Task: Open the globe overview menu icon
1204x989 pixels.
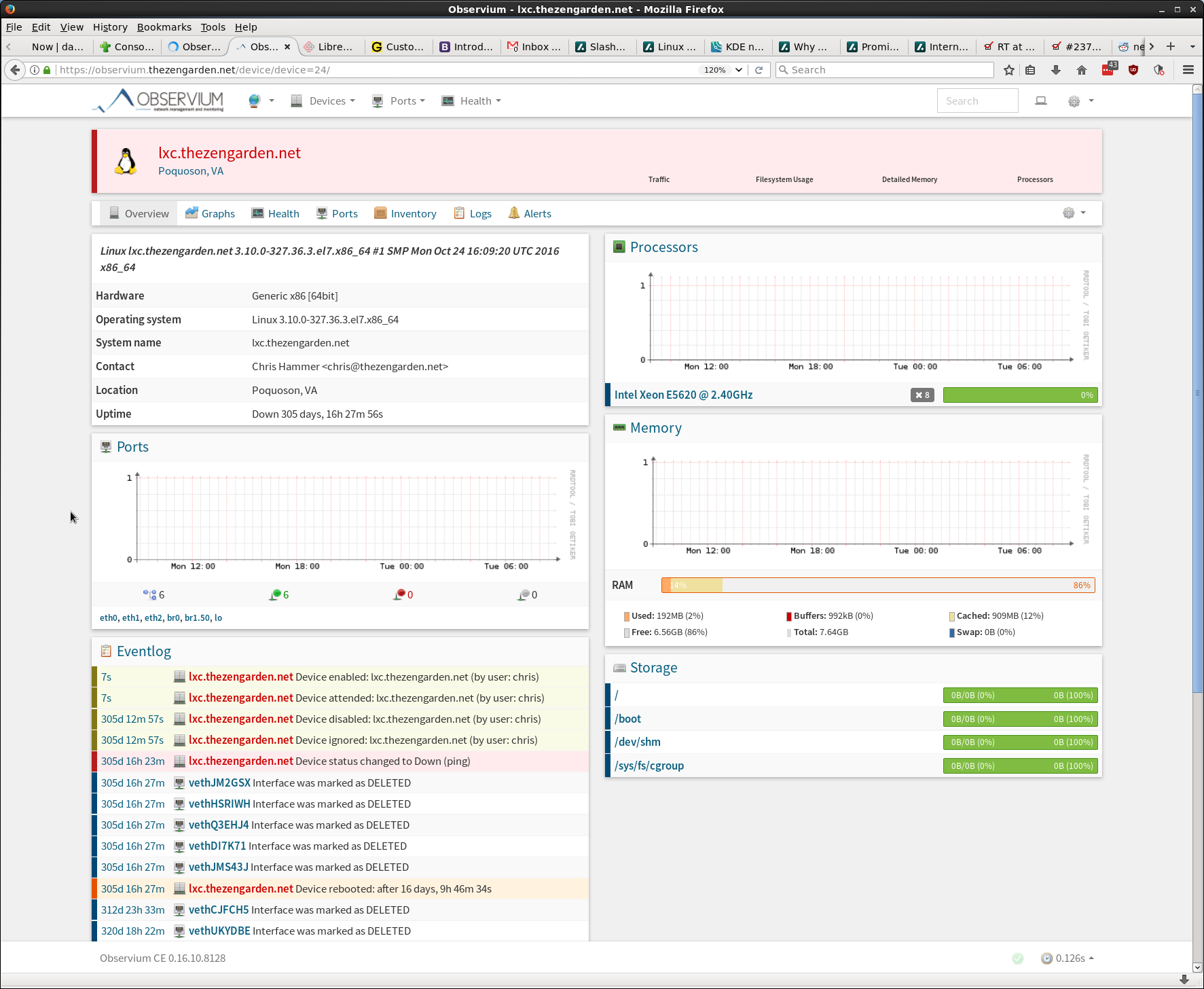Action: (x=255, y=101)
